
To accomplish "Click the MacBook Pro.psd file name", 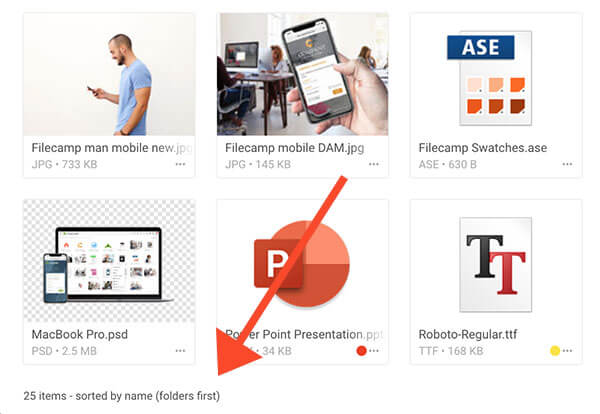I will pos(80,334).
